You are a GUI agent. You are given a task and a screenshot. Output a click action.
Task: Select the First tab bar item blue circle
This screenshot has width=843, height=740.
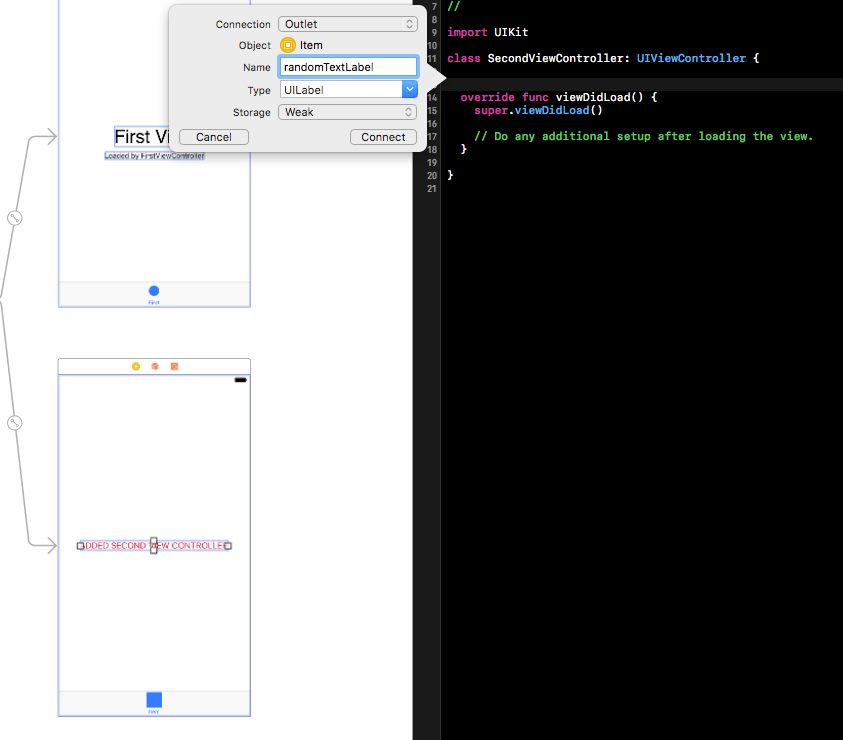click(154, 291)
